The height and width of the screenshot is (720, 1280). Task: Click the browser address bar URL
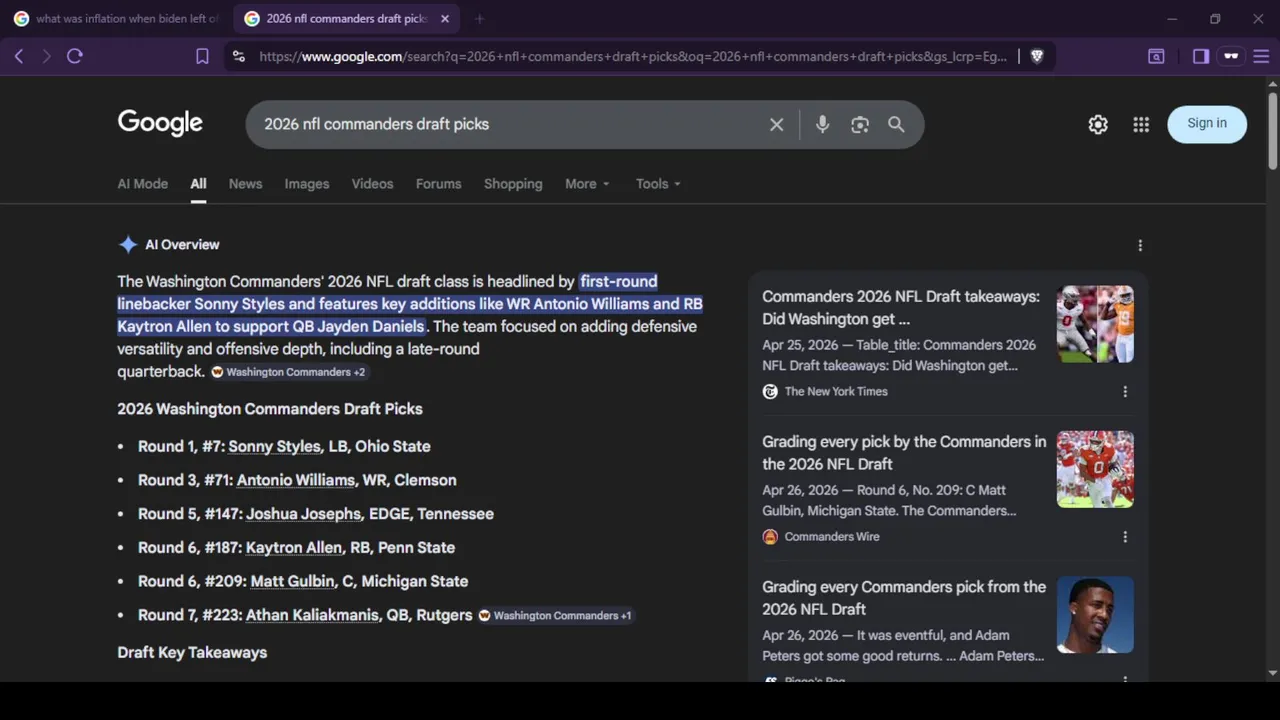pyautogui.click(x=632, y=57)
